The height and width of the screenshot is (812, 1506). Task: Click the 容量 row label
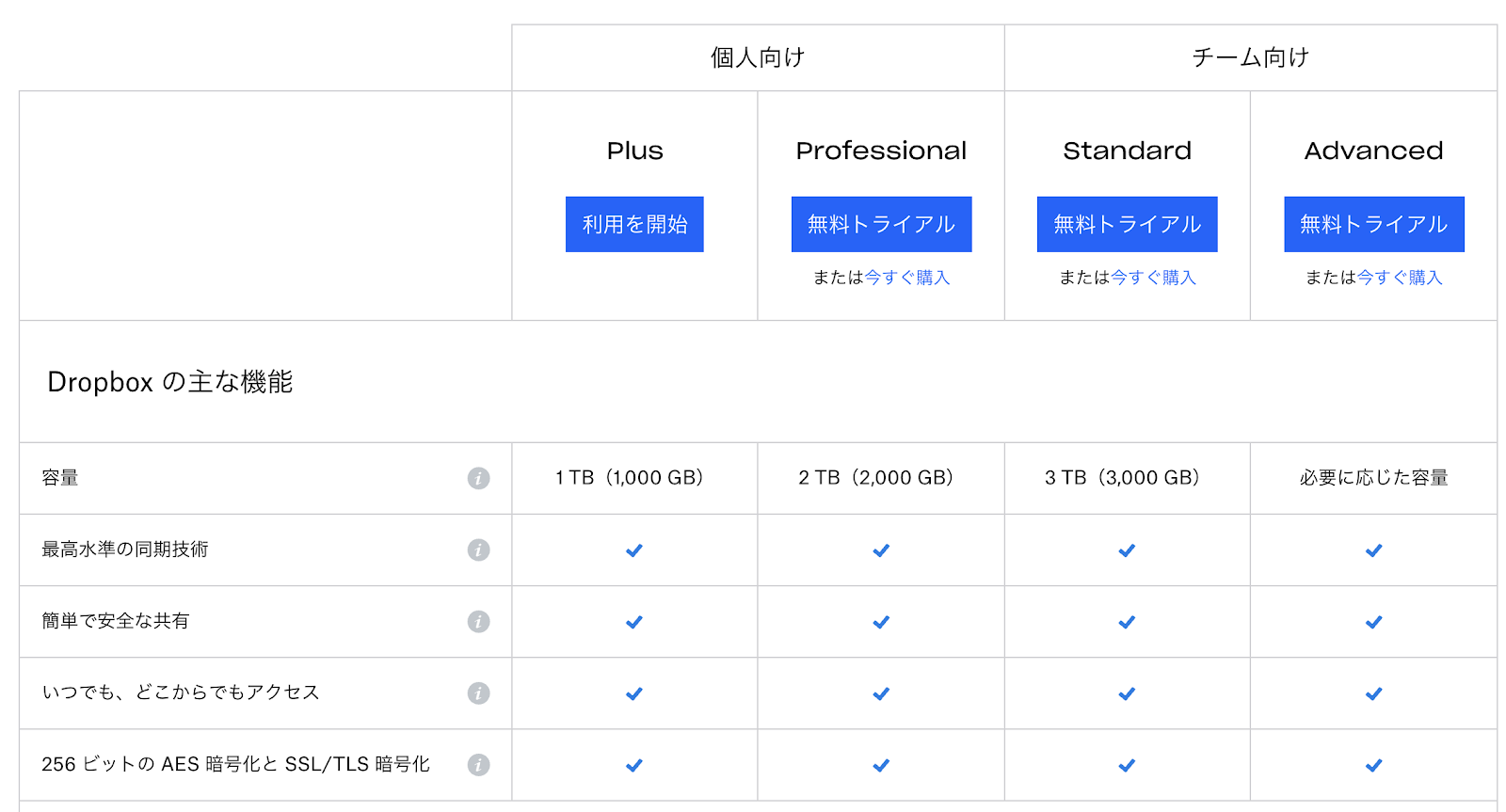point(60,478)
